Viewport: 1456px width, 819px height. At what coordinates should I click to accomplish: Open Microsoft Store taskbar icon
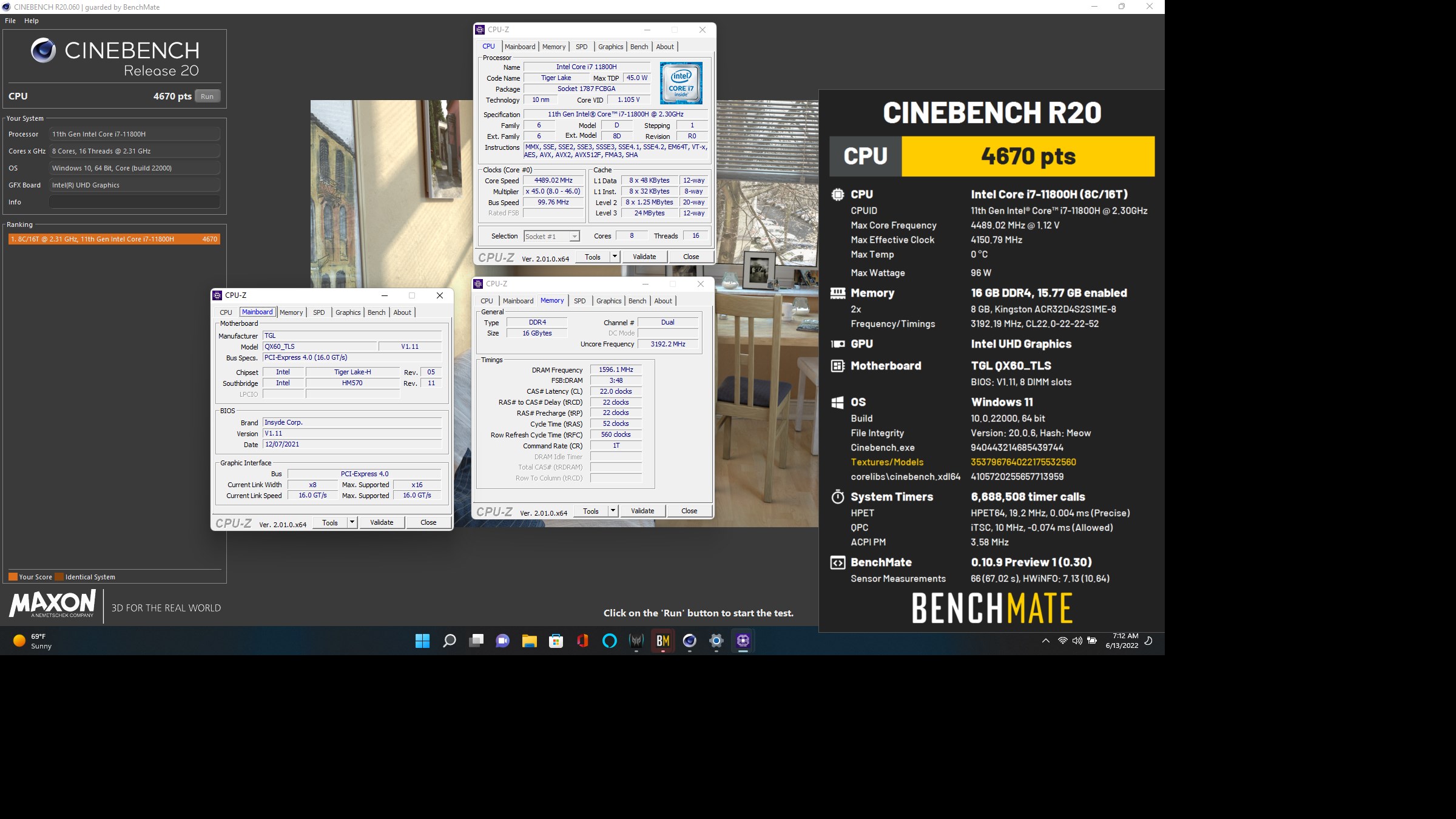556,641
